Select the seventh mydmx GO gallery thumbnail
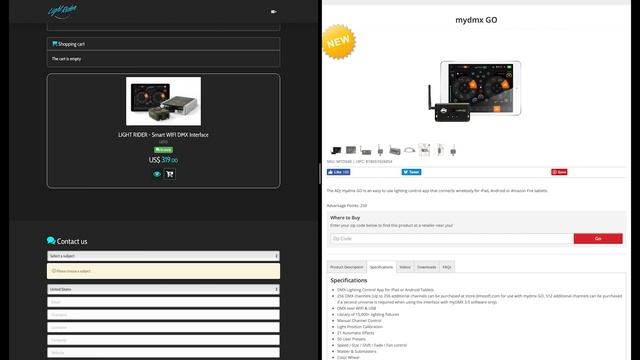 click(424, 150)
